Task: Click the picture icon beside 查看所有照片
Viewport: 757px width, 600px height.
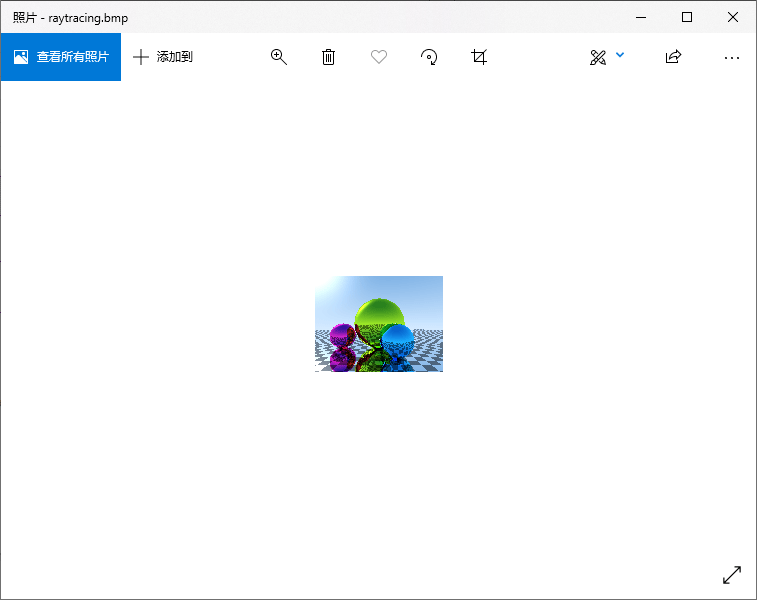Action: [21, 57]
